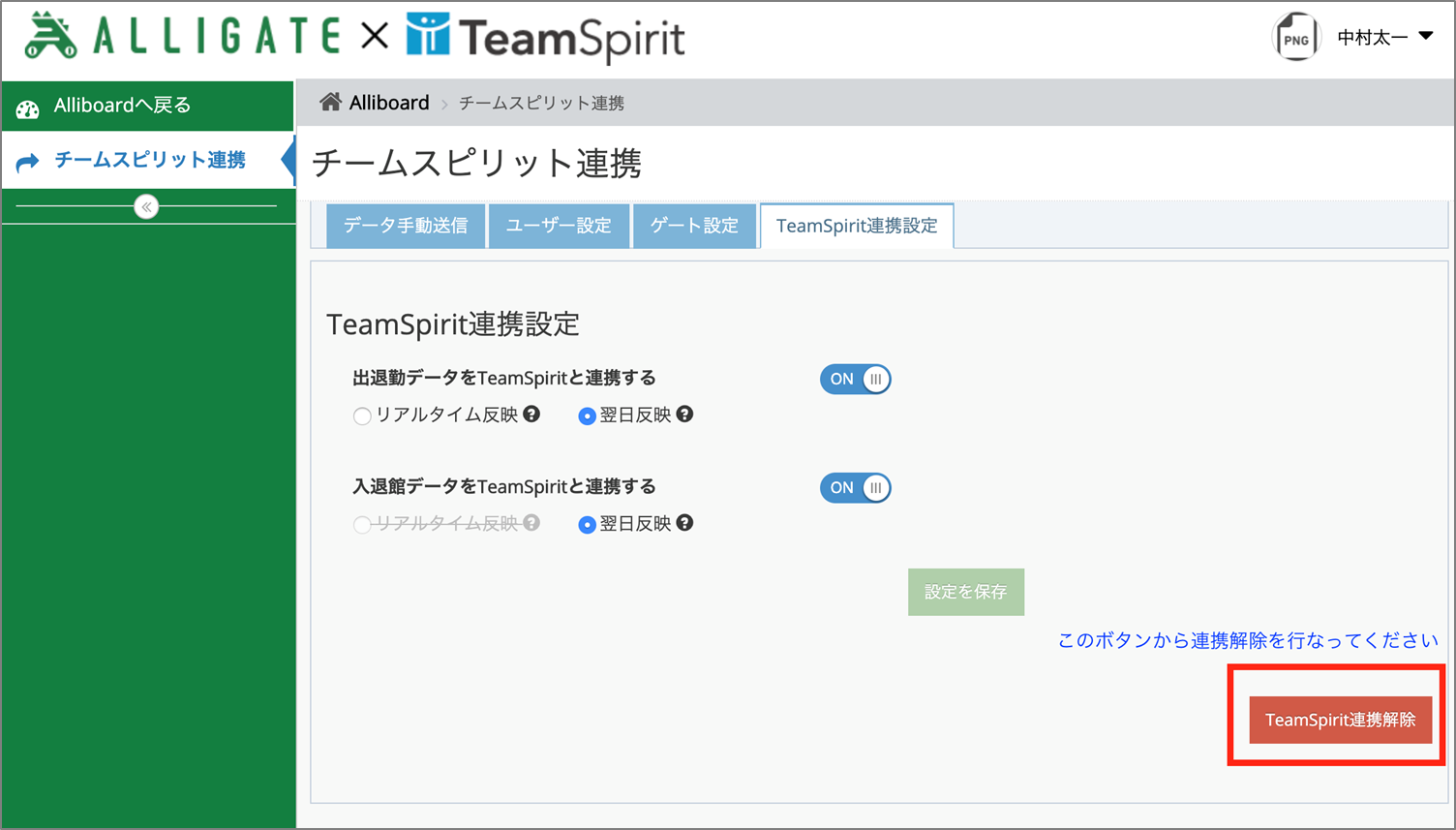Image resolution: width=1456 pixels, height=830 pixels.
Task: Click help icon next to 出退勤 翌日反映
Action: [684, 414]
